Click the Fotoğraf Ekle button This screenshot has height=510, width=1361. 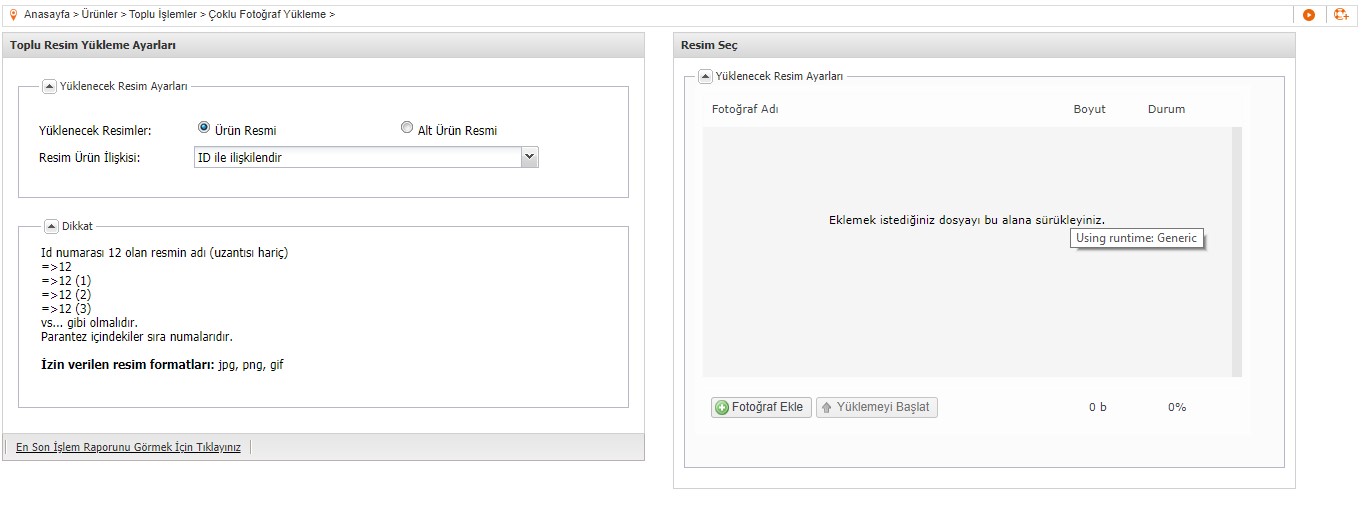point(761,407)
